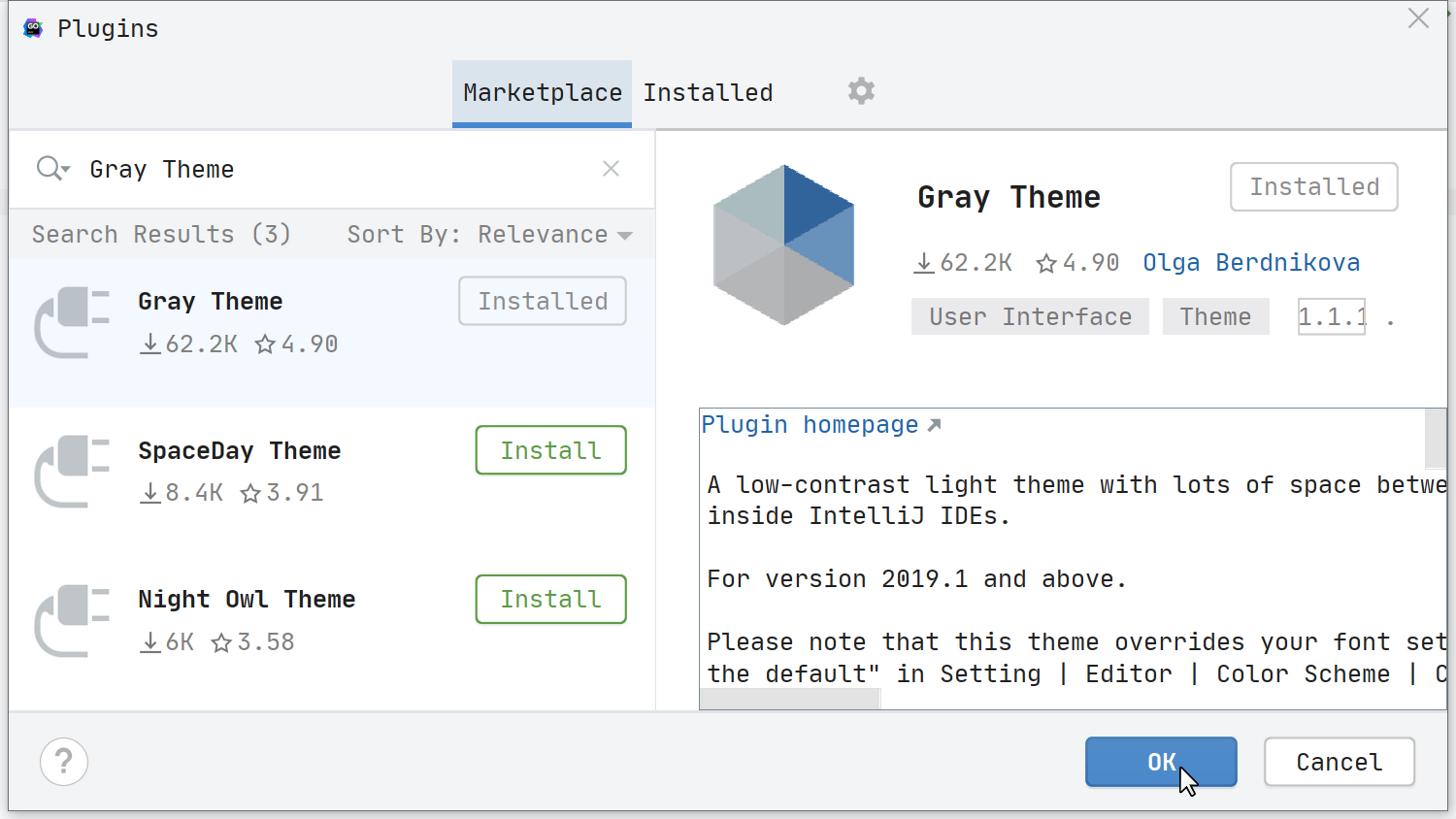This screenshot has height=819, width=1456.
Task: Confirm changes with the OK button
Action: coord(1161,762)
